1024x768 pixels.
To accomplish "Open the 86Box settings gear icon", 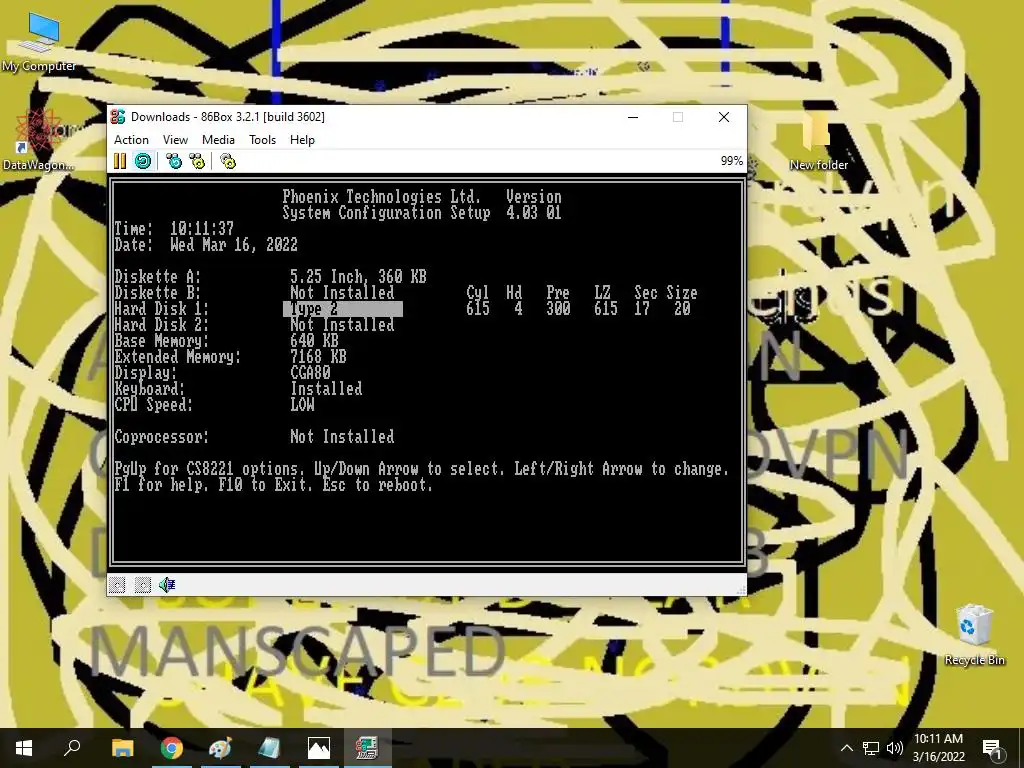I will click(x=227, y=161).
